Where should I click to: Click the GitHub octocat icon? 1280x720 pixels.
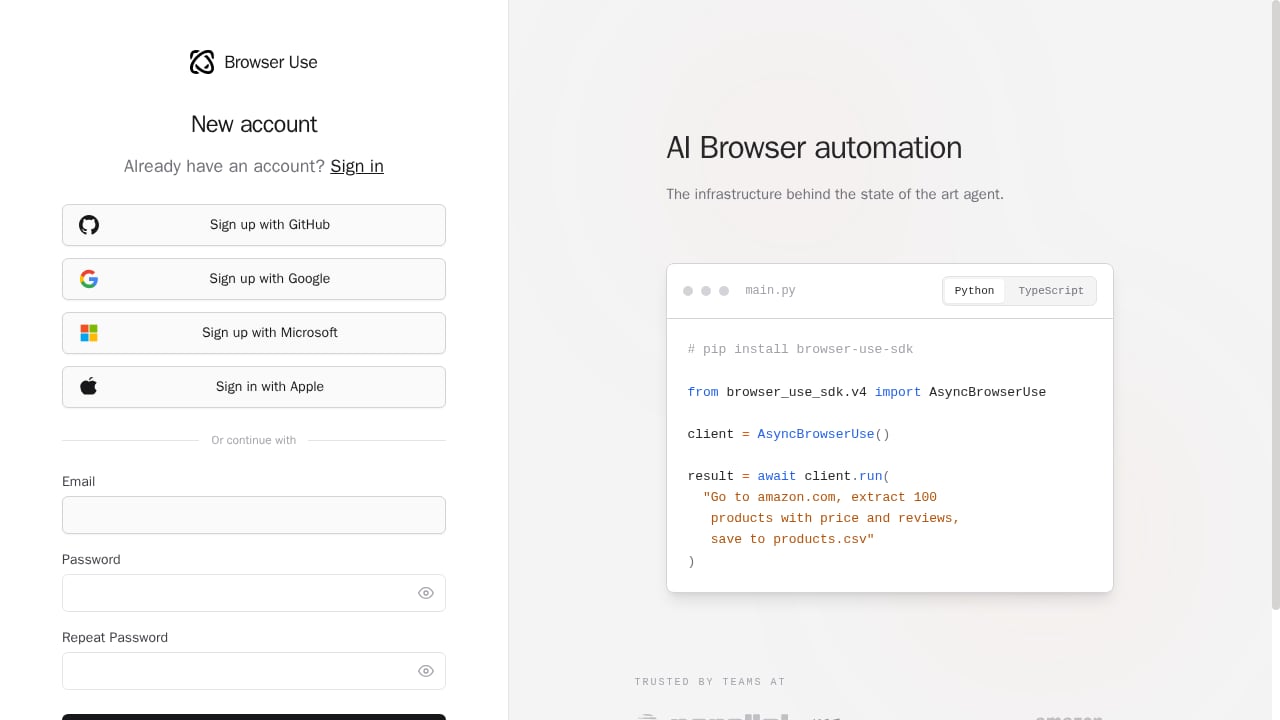[89, 225]
